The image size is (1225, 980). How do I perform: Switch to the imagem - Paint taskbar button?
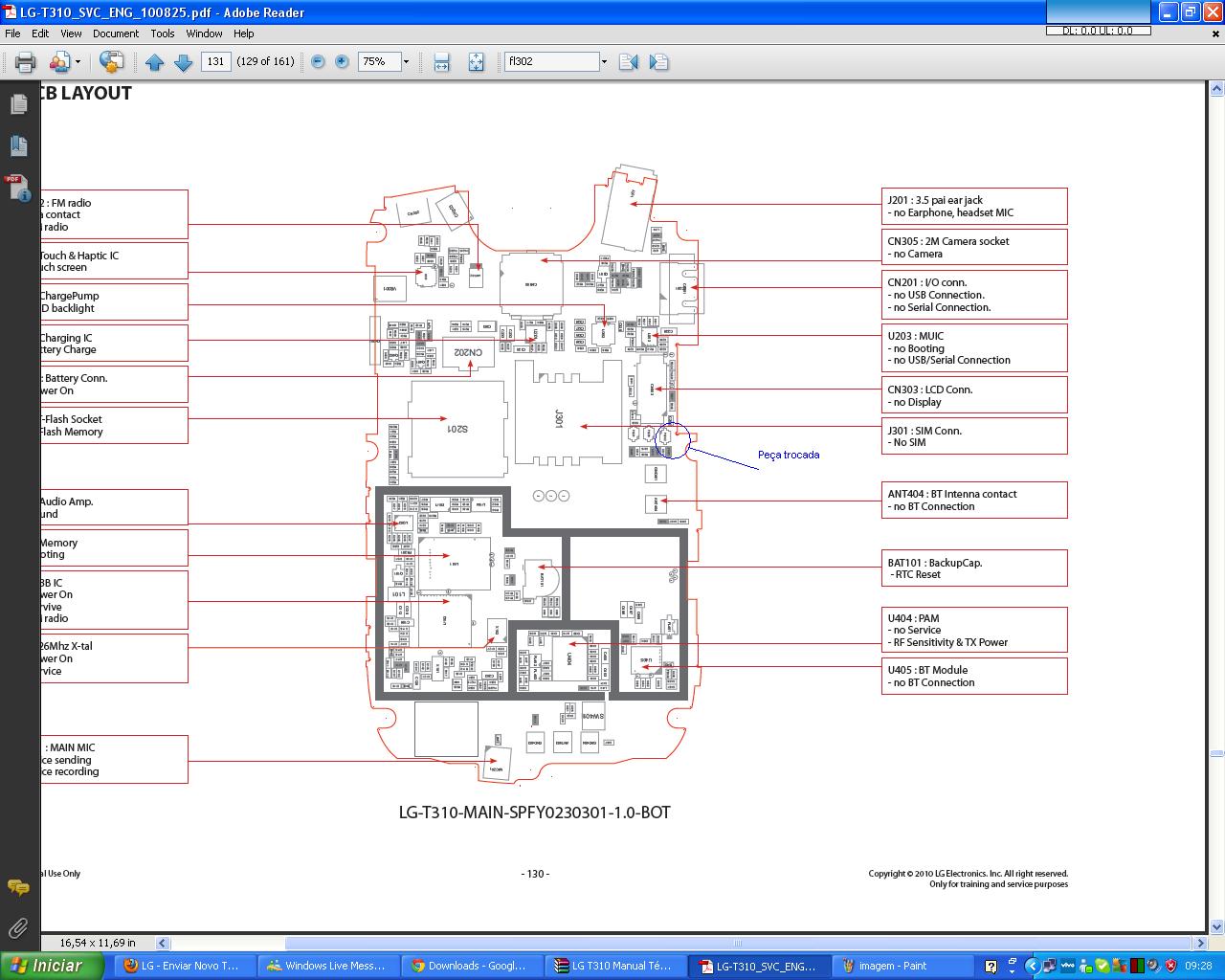click(902, 966)
